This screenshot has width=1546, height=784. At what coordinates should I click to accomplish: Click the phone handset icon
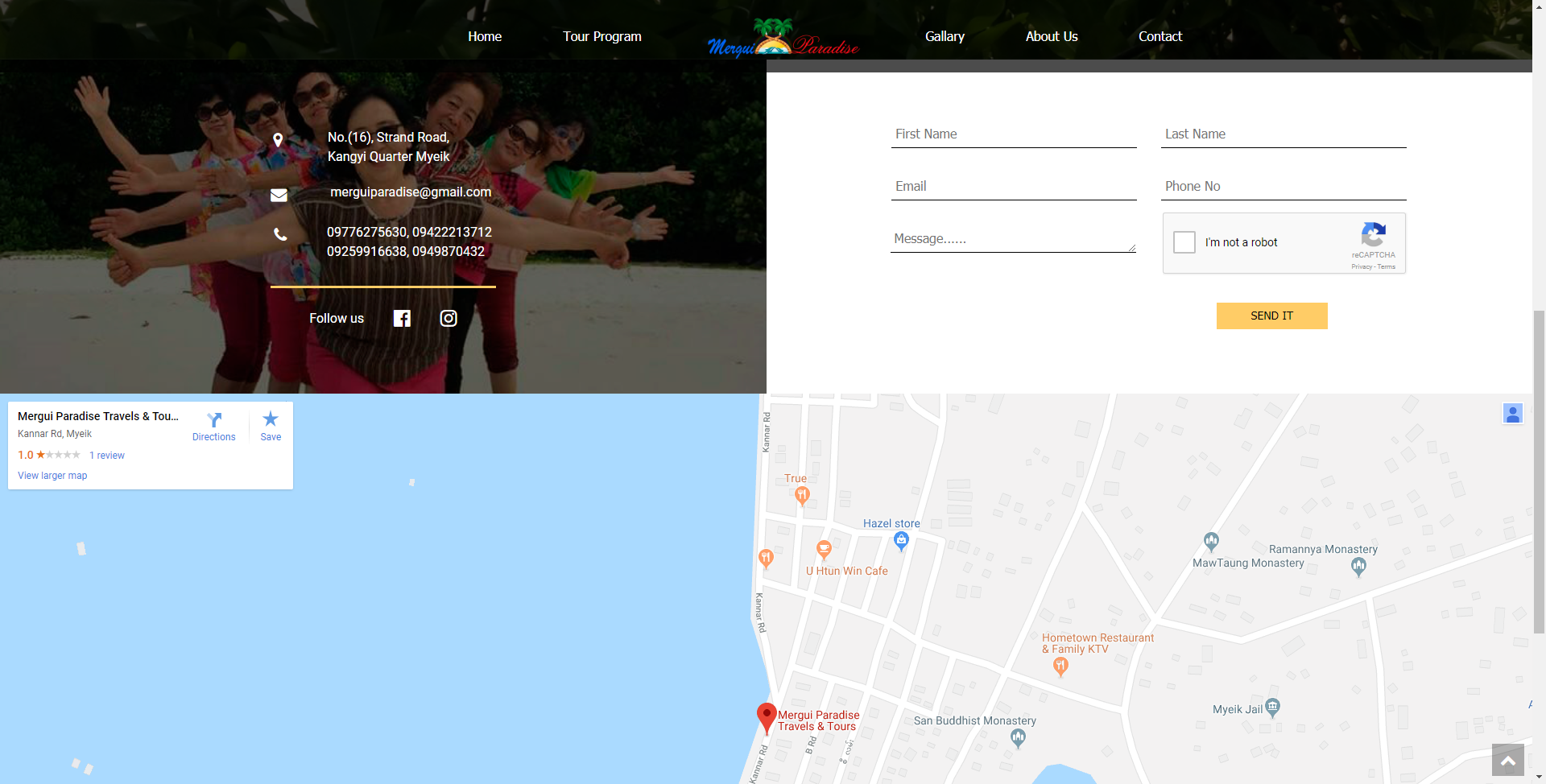[279, 234]
